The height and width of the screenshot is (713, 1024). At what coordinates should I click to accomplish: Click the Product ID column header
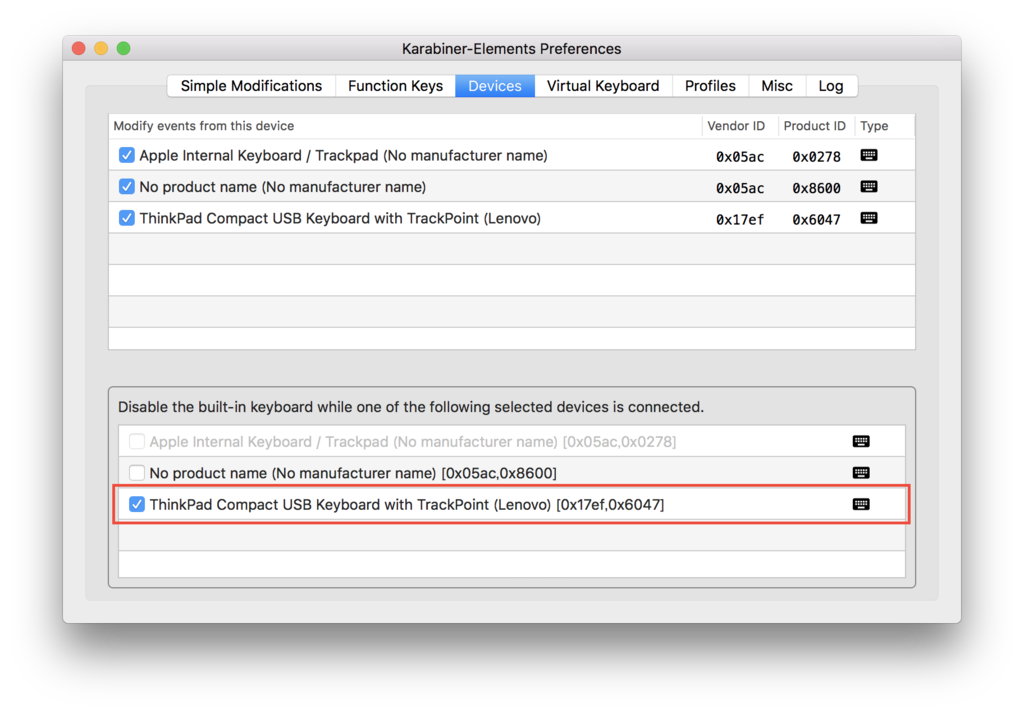pyautogui.click(x=814, y=126)
